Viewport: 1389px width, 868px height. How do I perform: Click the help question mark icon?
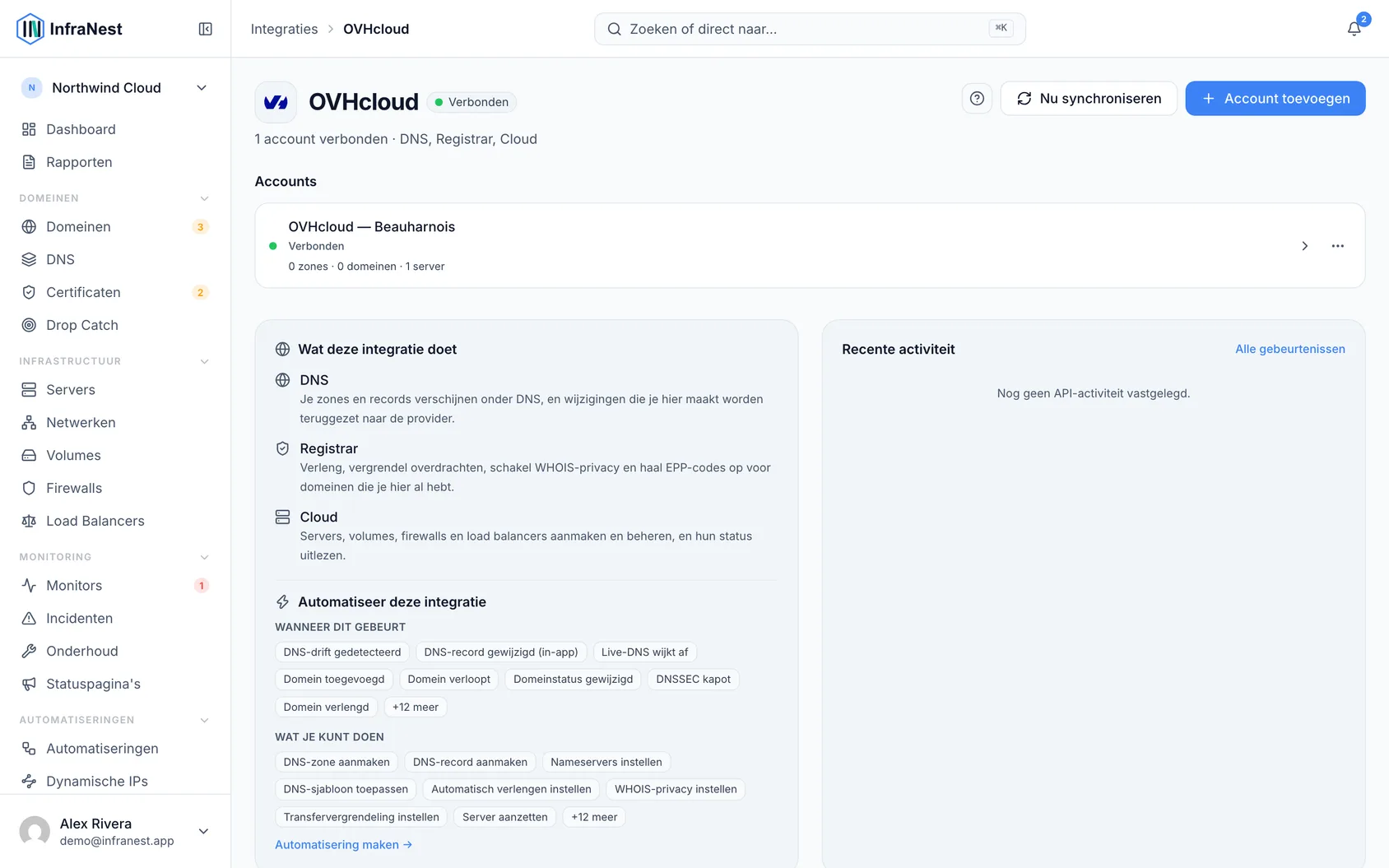point(977,99)
